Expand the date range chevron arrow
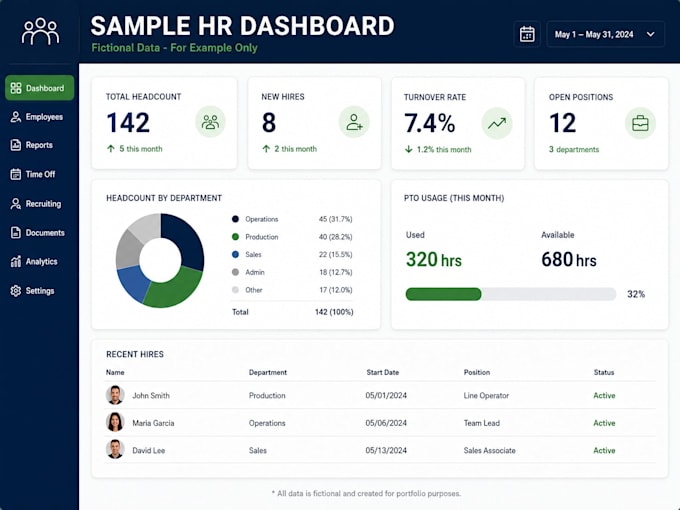 point(651,34)
